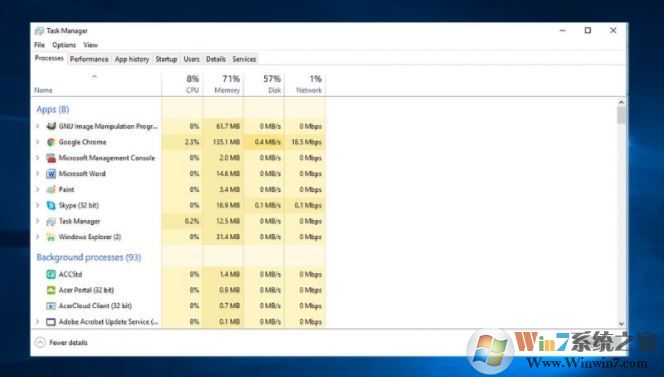Switch to the Performance tab
The image size is (664, 377).
coord(89,59)
